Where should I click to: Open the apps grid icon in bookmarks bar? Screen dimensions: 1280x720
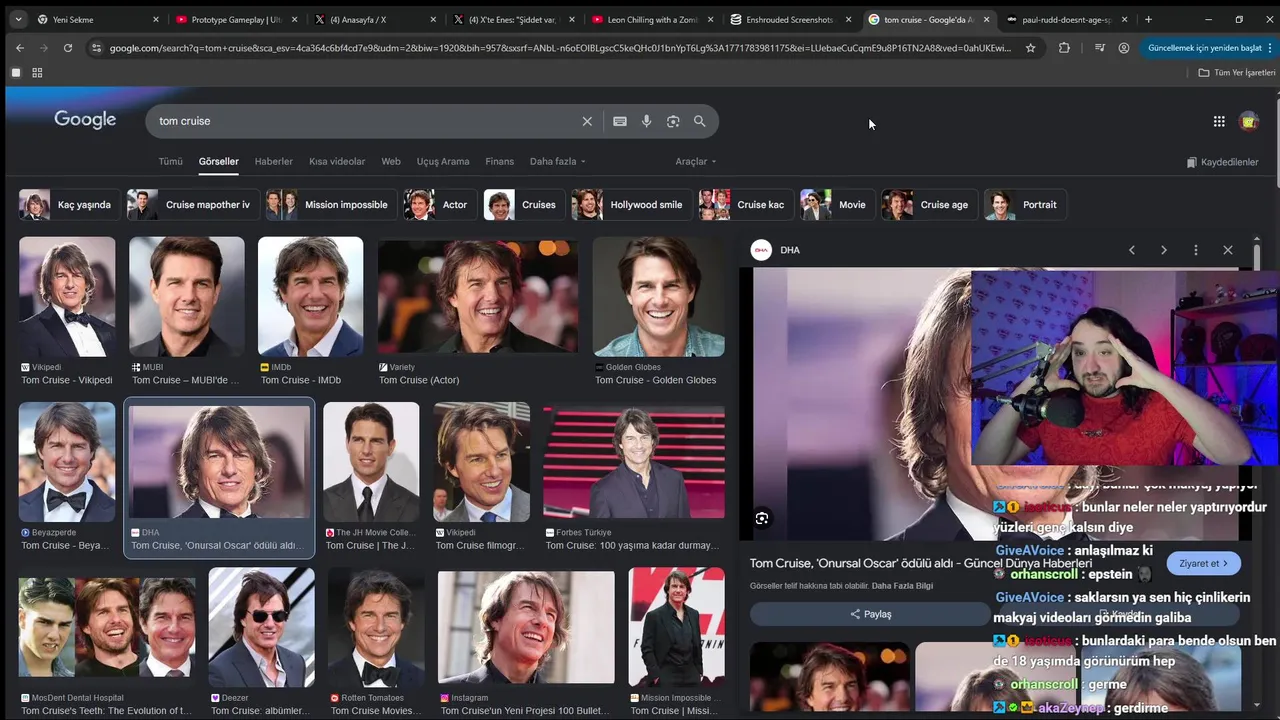click(37, 73)
